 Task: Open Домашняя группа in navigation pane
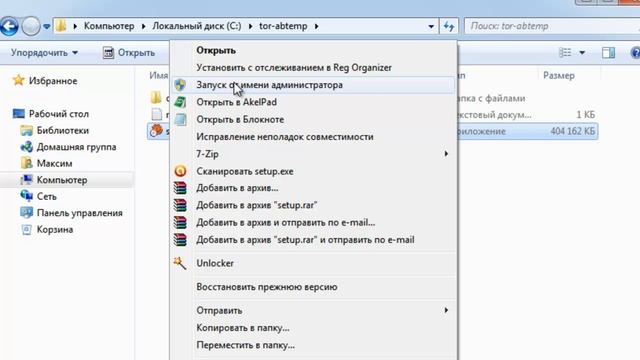(76, 147)
